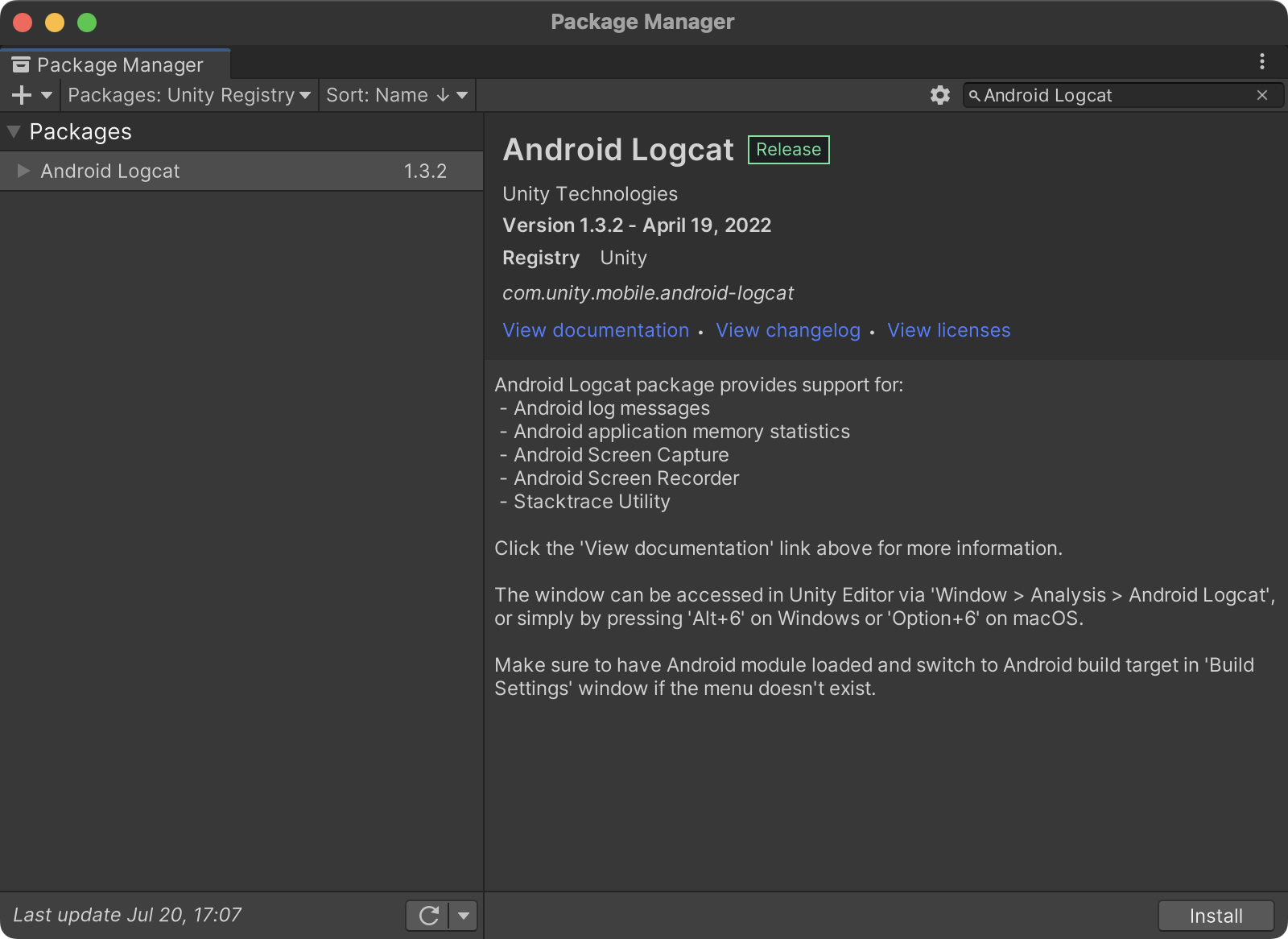Open the View licenses link

(948, 330)
